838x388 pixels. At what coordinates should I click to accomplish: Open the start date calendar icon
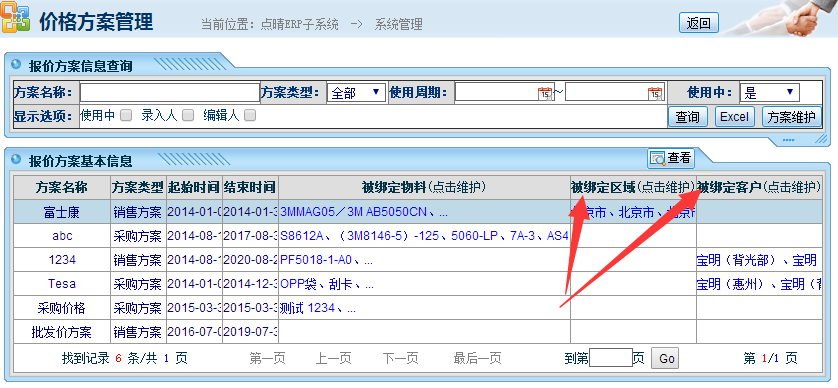coord(545,93)
